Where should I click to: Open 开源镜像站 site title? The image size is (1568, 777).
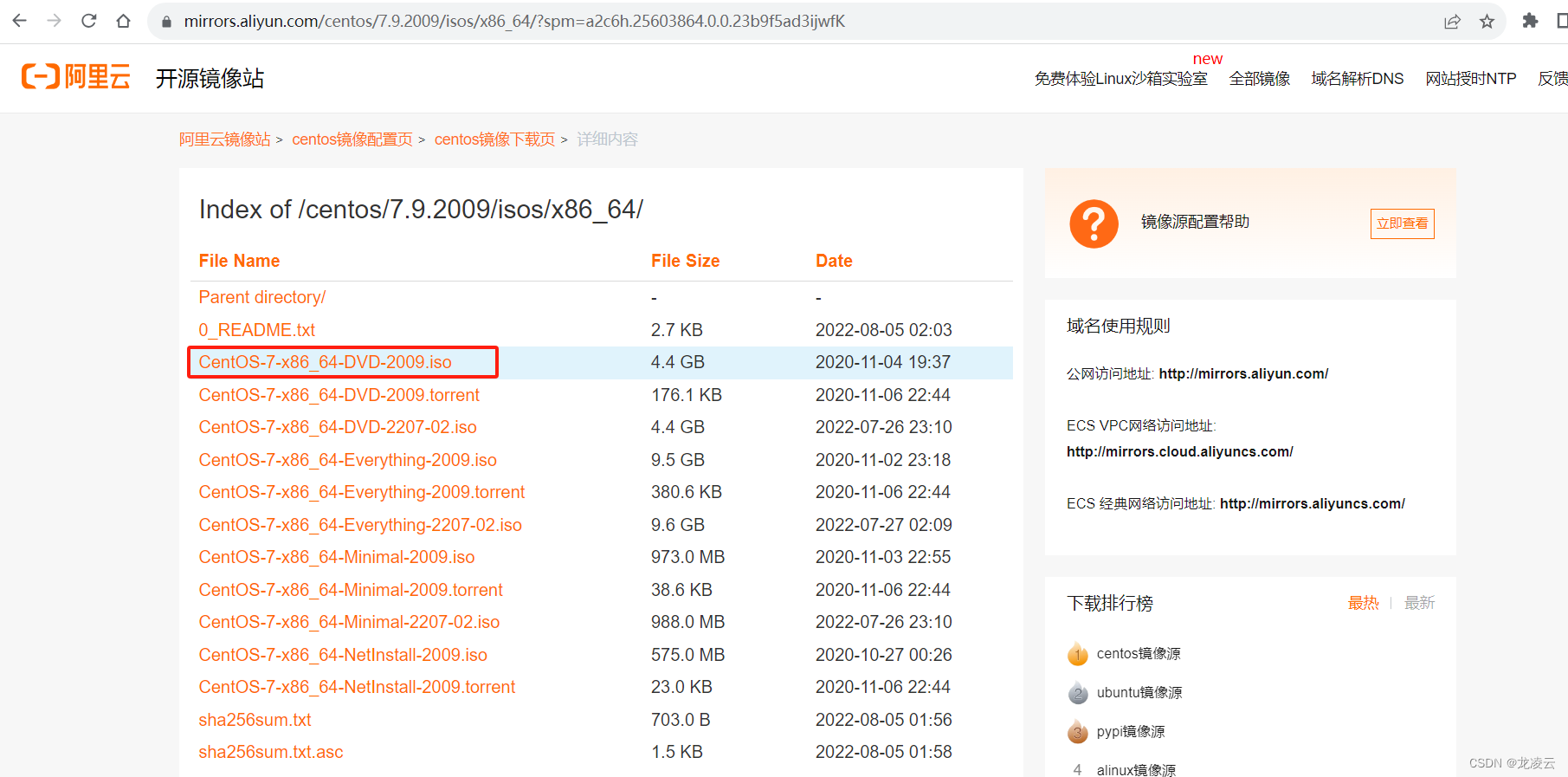coord(210,78)
